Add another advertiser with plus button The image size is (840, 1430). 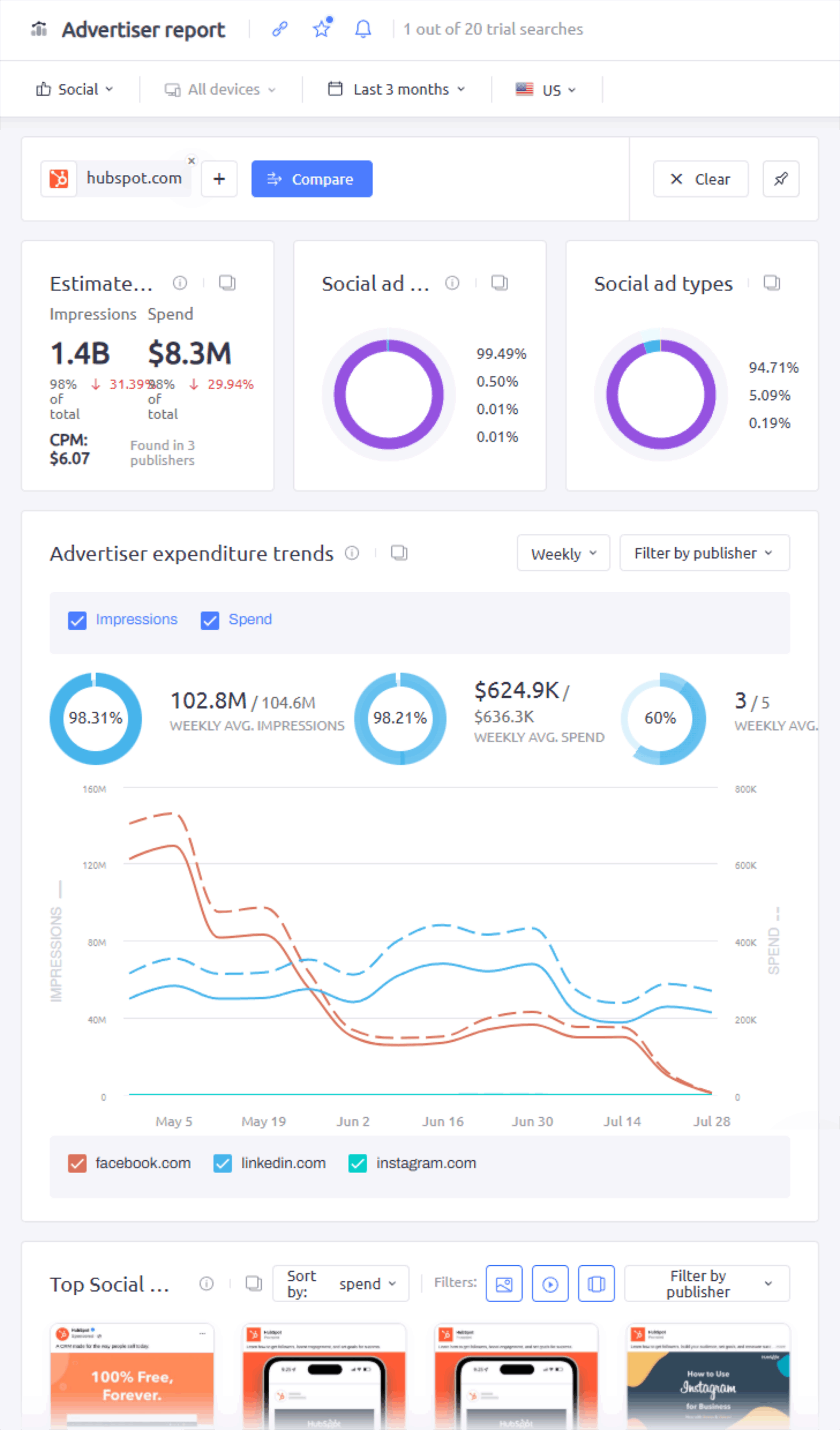pos(219,179)
